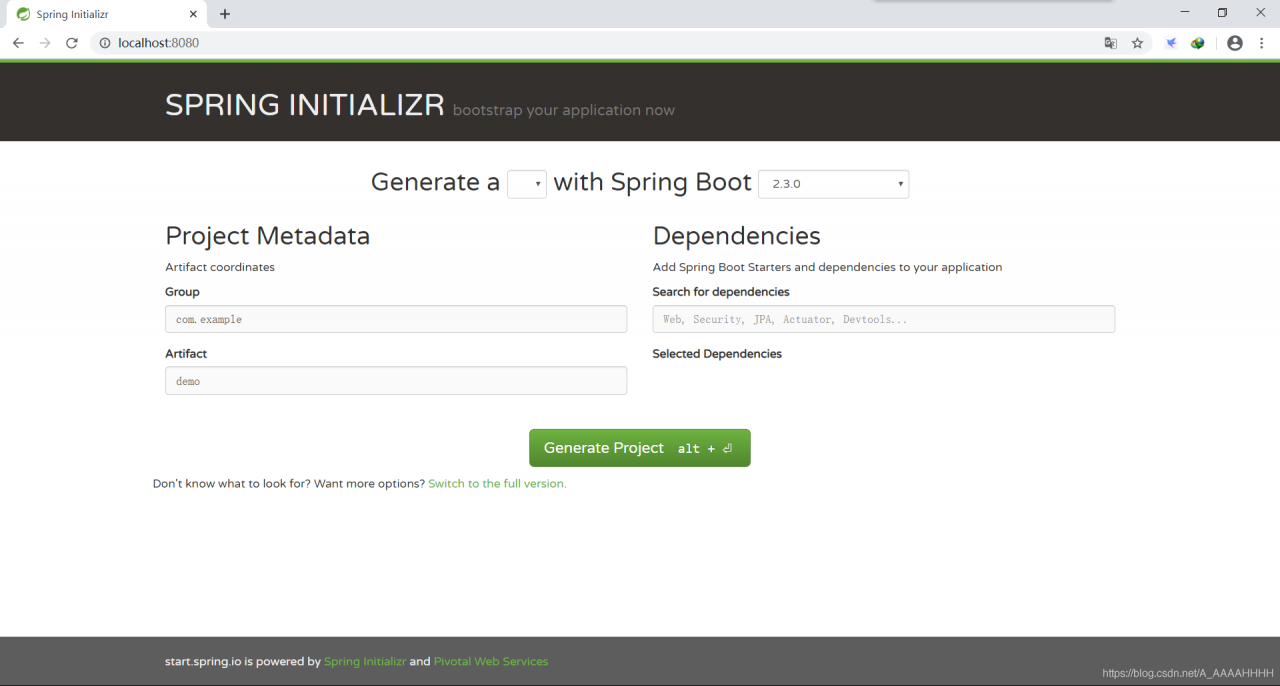The image size is (1280, 686).
Task: Click the Google Translate icon in address bar
Action: 1110,43
